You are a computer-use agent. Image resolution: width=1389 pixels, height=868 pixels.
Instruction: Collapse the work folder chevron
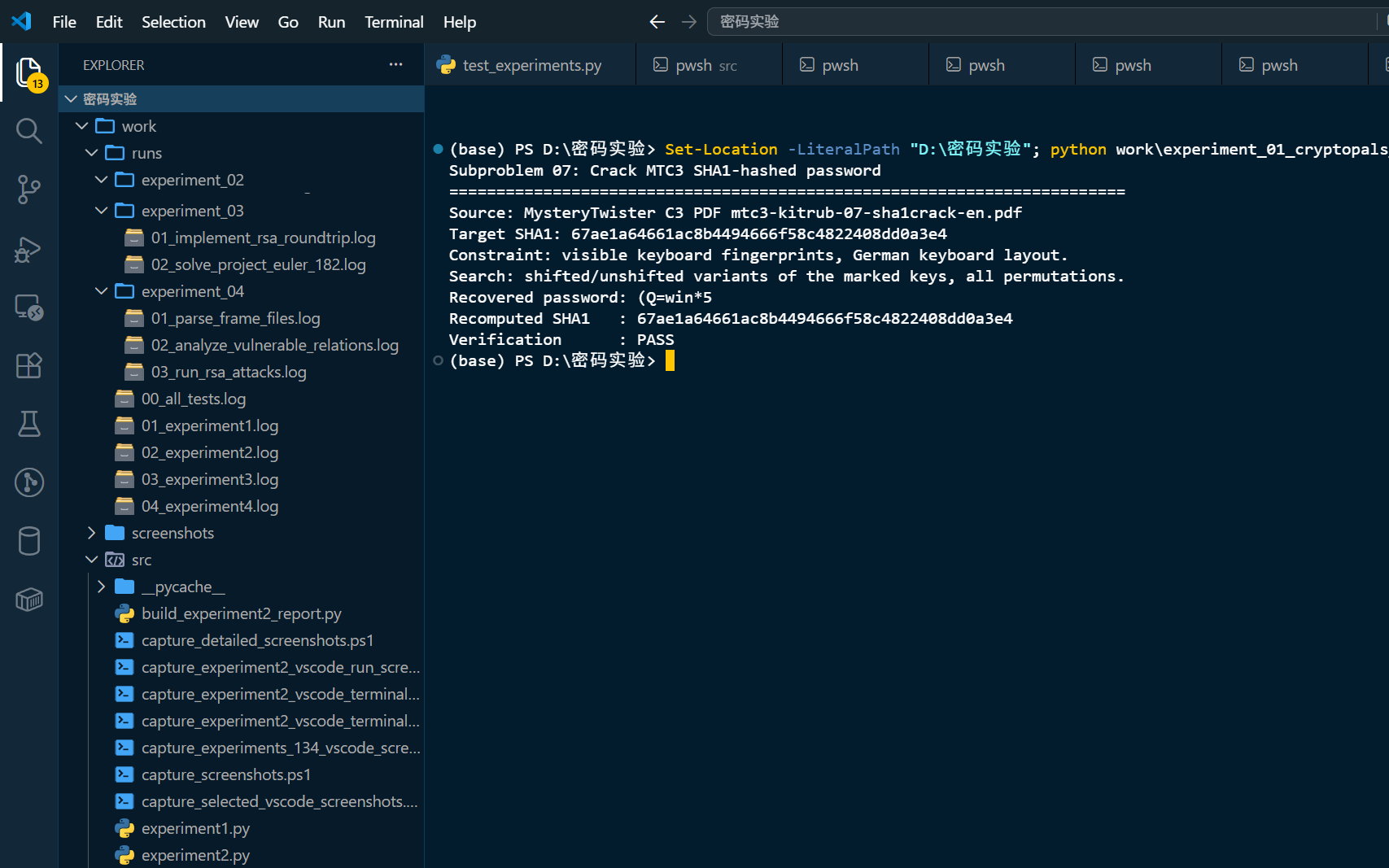[81, 126]
